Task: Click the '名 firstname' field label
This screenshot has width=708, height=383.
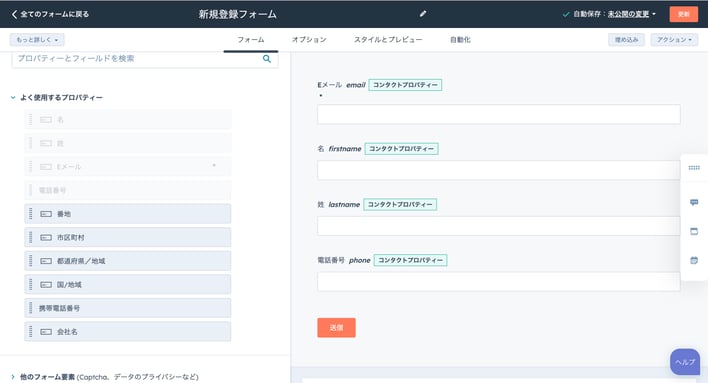Action: [x=340, y=149]
